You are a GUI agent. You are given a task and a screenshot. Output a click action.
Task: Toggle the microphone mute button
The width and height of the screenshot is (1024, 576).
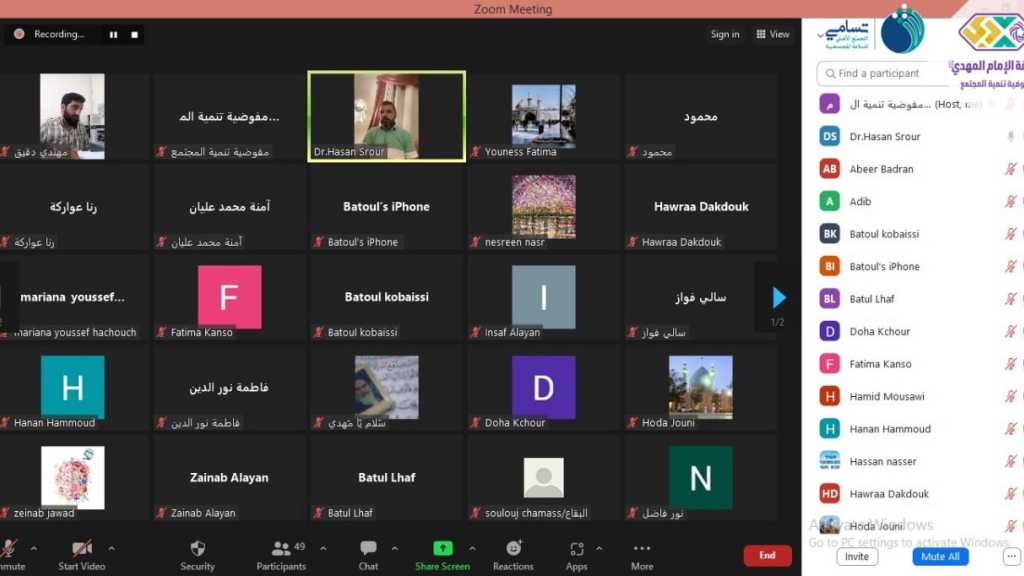tap(10, 549)
